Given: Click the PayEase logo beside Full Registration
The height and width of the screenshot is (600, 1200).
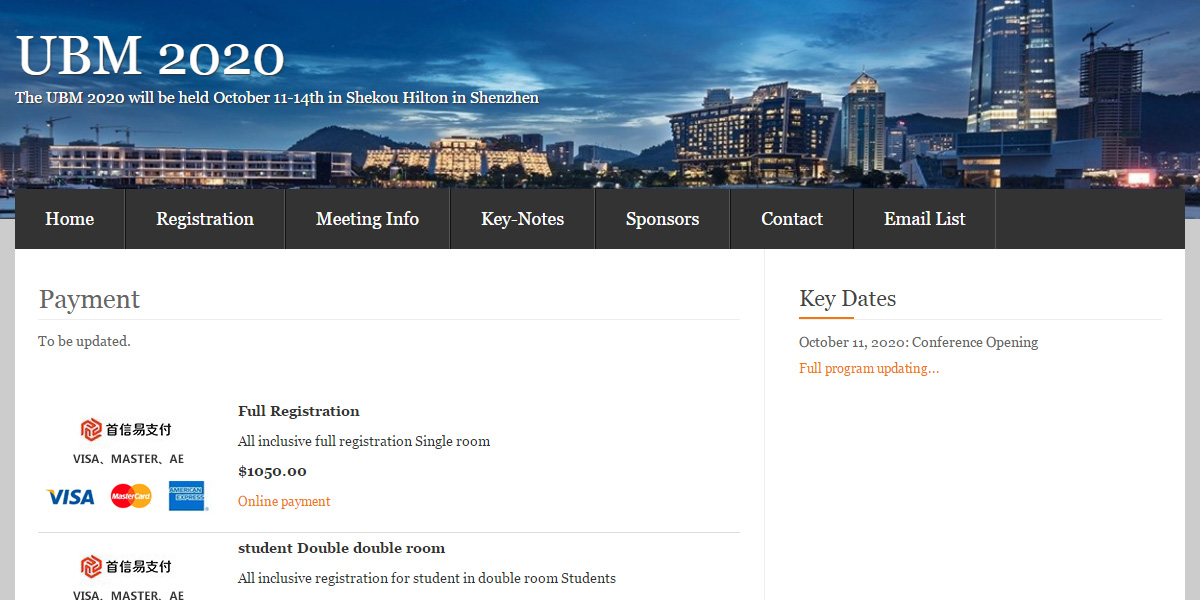Looking at the screenshot, I should tap(127, 429).
